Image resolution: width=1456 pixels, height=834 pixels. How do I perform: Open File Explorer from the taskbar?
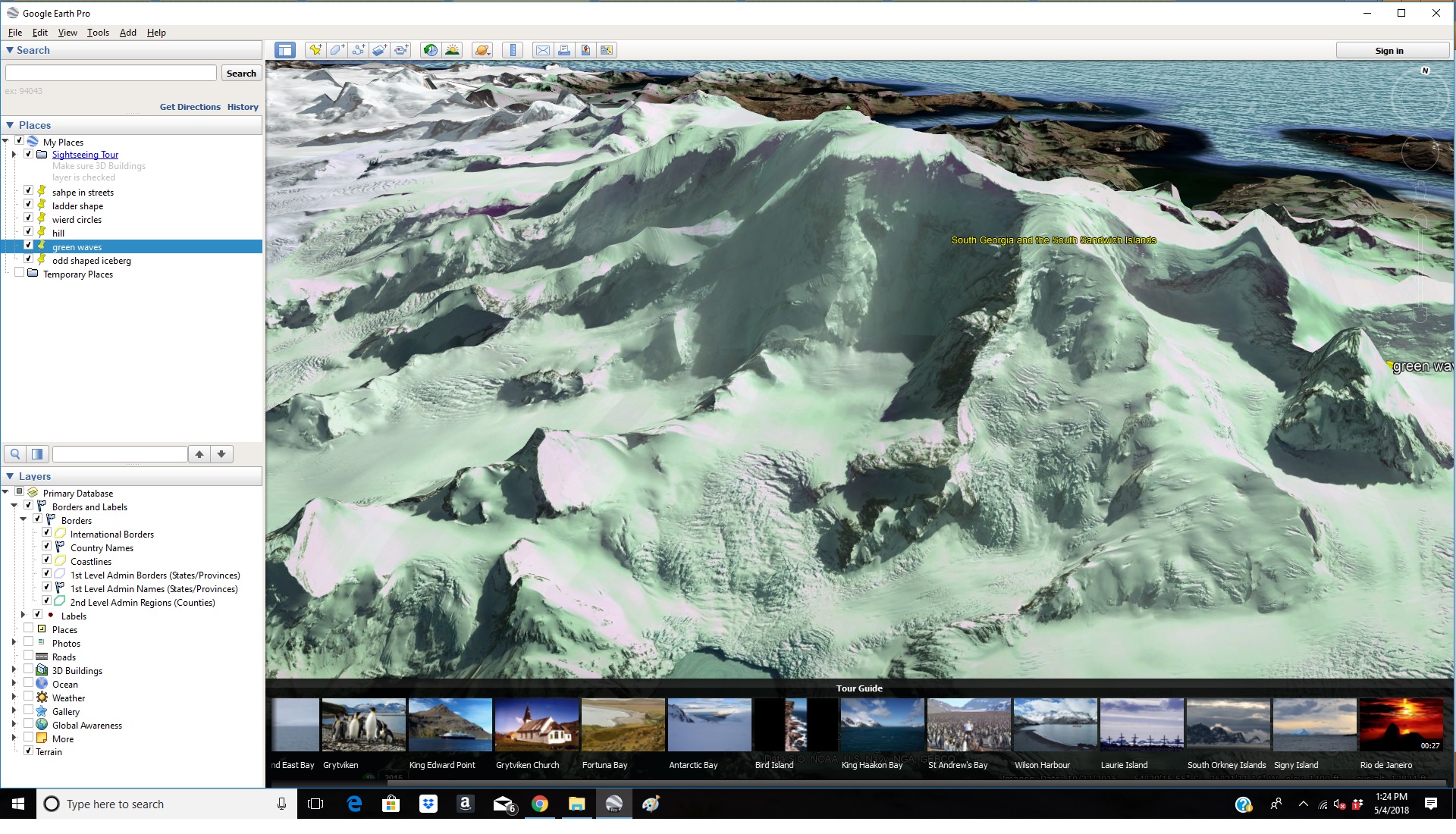(577, 804)
